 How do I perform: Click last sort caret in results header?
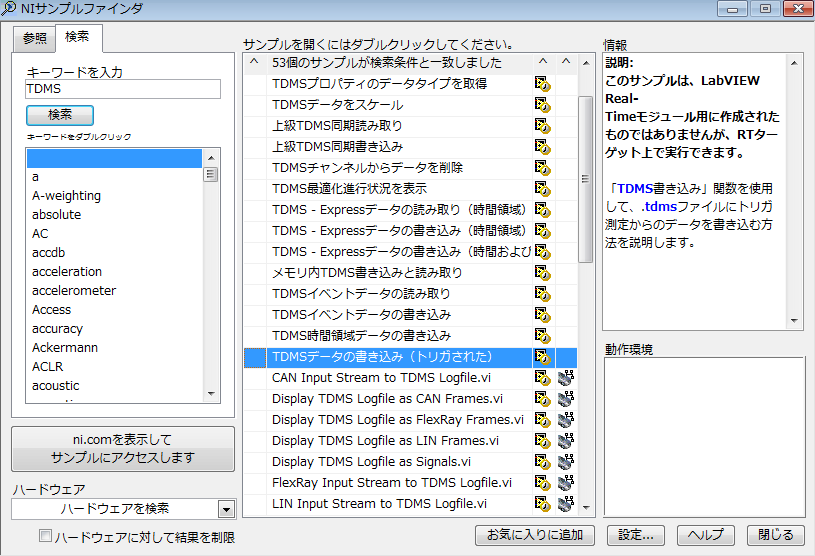coord(566,62)
